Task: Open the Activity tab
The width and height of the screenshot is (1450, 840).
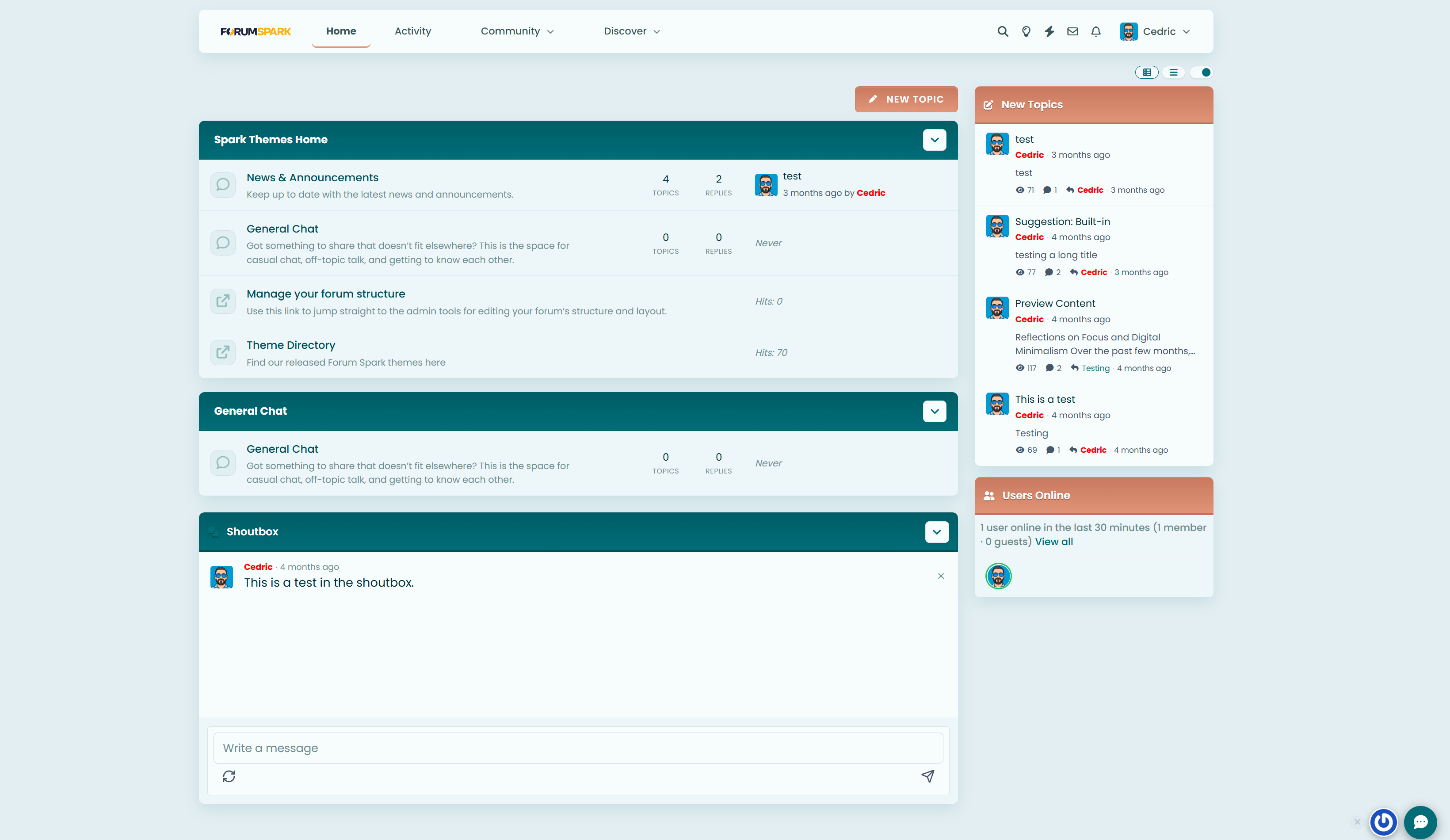Action: (x=412, y=32)
